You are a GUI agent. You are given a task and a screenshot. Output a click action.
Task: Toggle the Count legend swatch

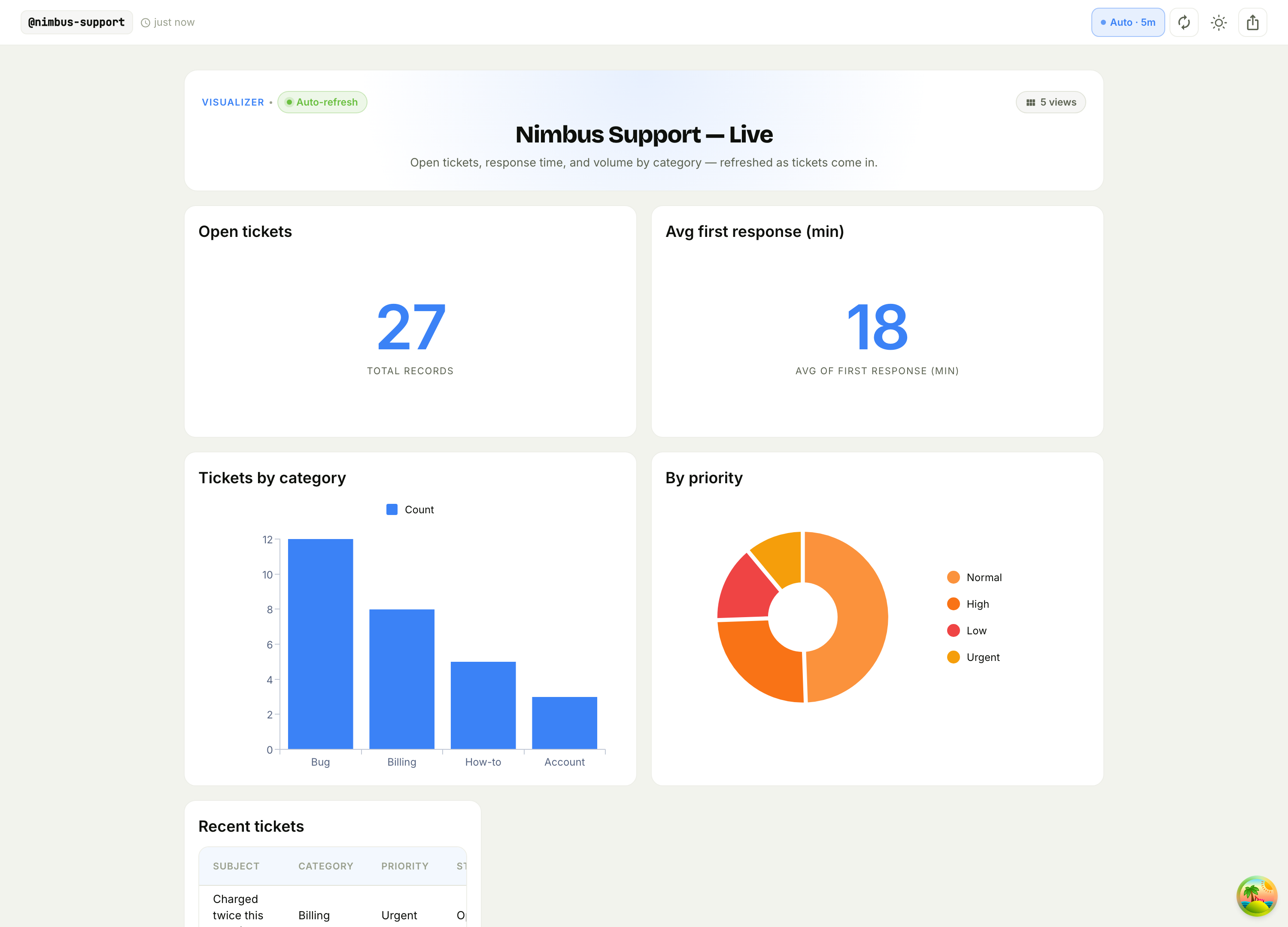tap(392, 509)
